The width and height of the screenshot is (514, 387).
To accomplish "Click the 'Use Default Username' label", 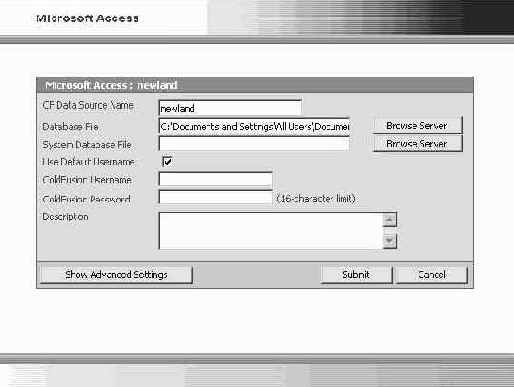I will 88,162.
